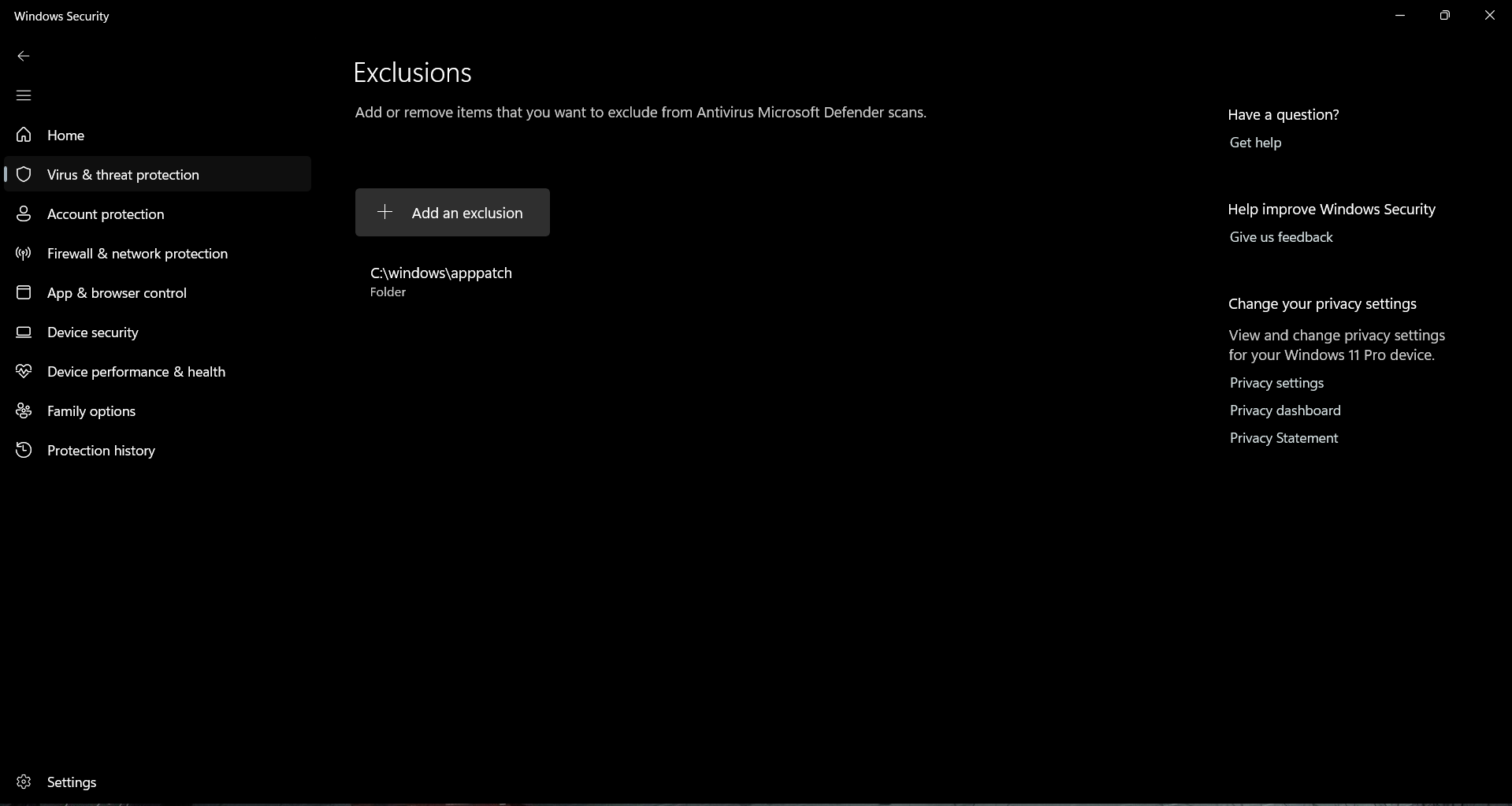Minimize the Windows Security window
The image size is (1512, 806).
pos(1400,15)
